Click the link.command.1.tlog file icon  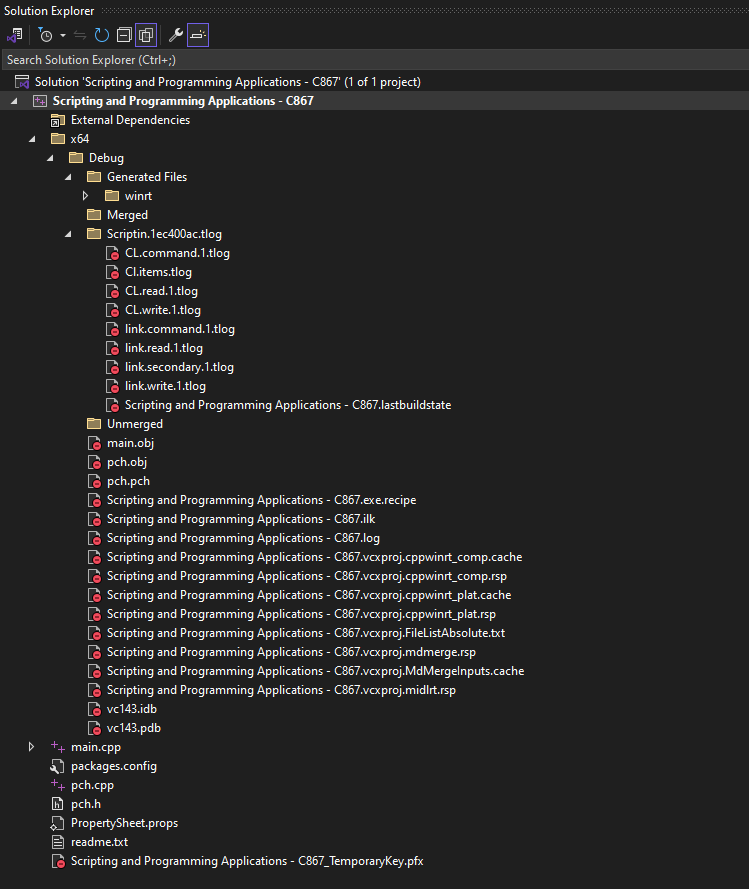pyautogui.click(x=113, y=329)
